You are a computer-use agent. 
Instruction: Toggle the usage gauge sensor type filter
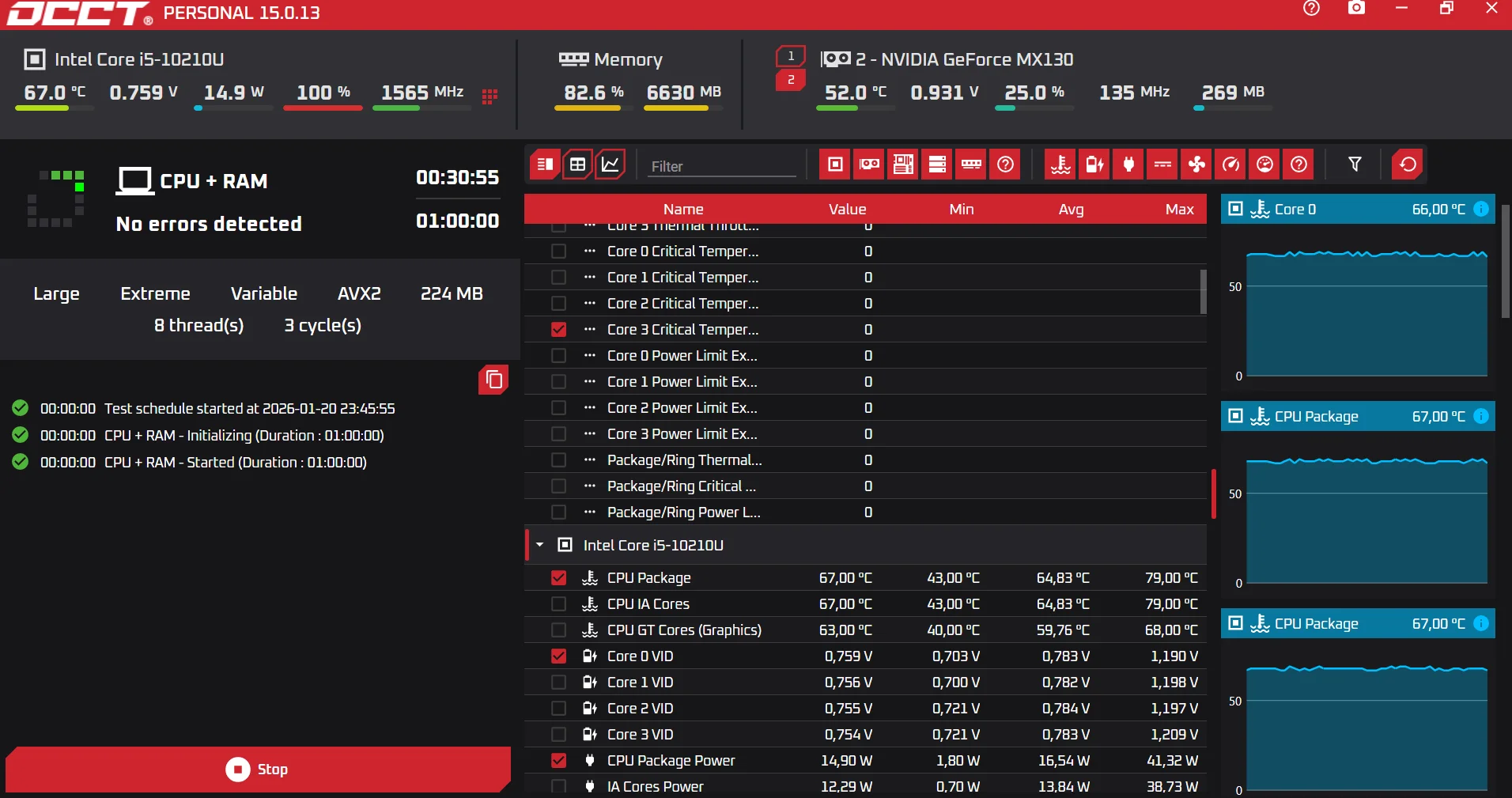[1264, 165]
